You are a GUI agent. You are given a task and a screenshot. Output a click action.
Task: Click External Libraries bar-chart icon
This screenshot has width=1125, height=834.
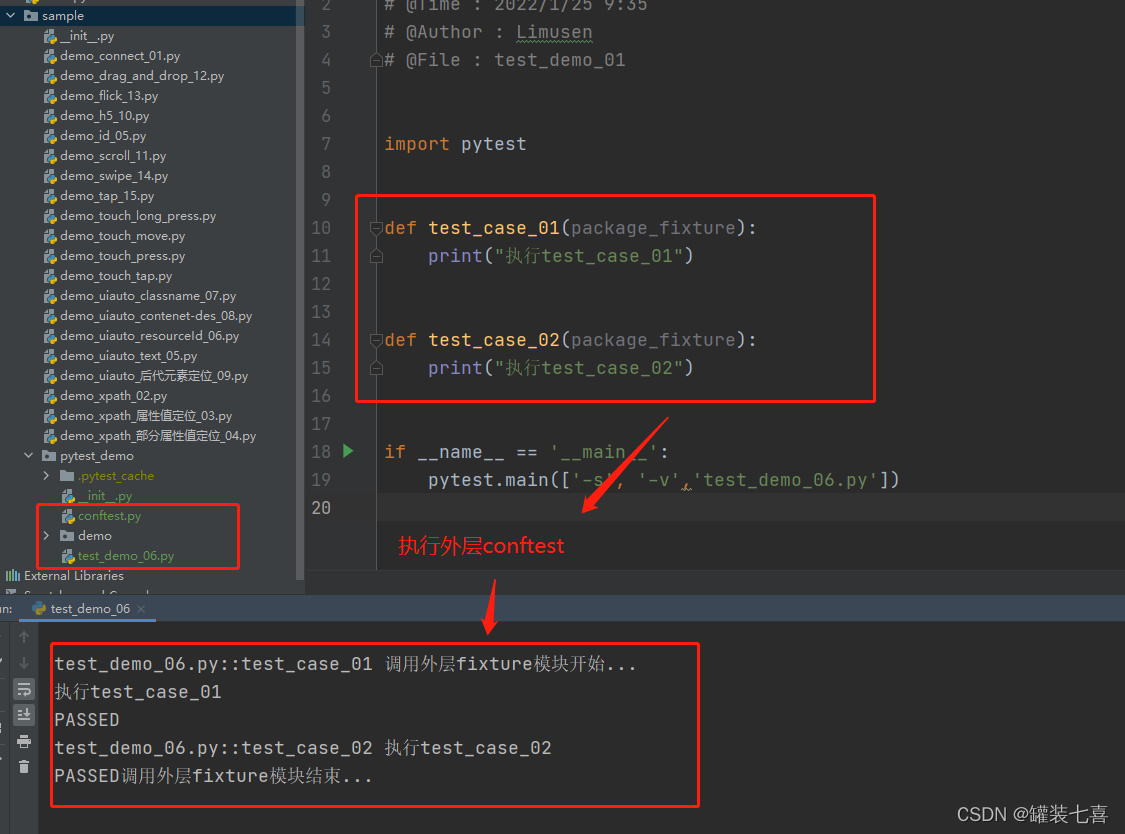click(13, 576)
